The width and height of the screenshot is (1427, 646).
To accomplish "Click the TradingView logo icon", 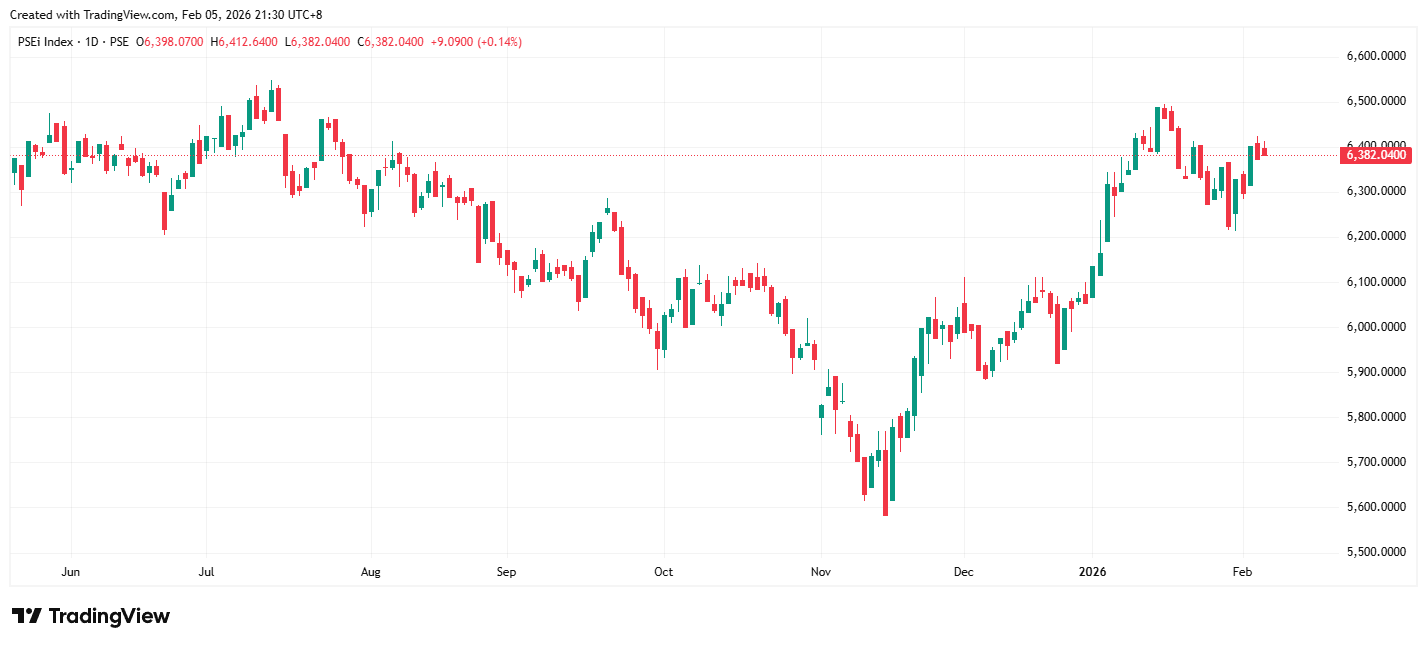I will [x=26, y=616].
